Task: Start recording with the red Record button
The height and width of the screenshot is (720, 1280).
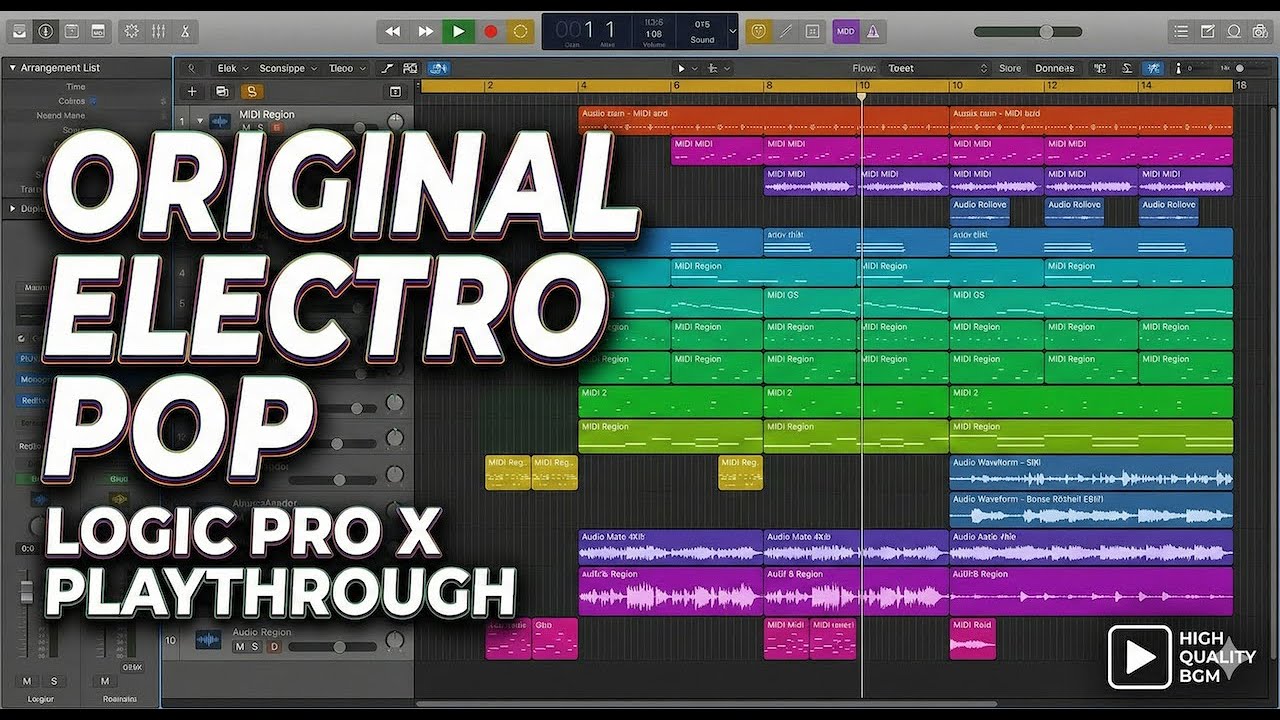Action: 490,31
